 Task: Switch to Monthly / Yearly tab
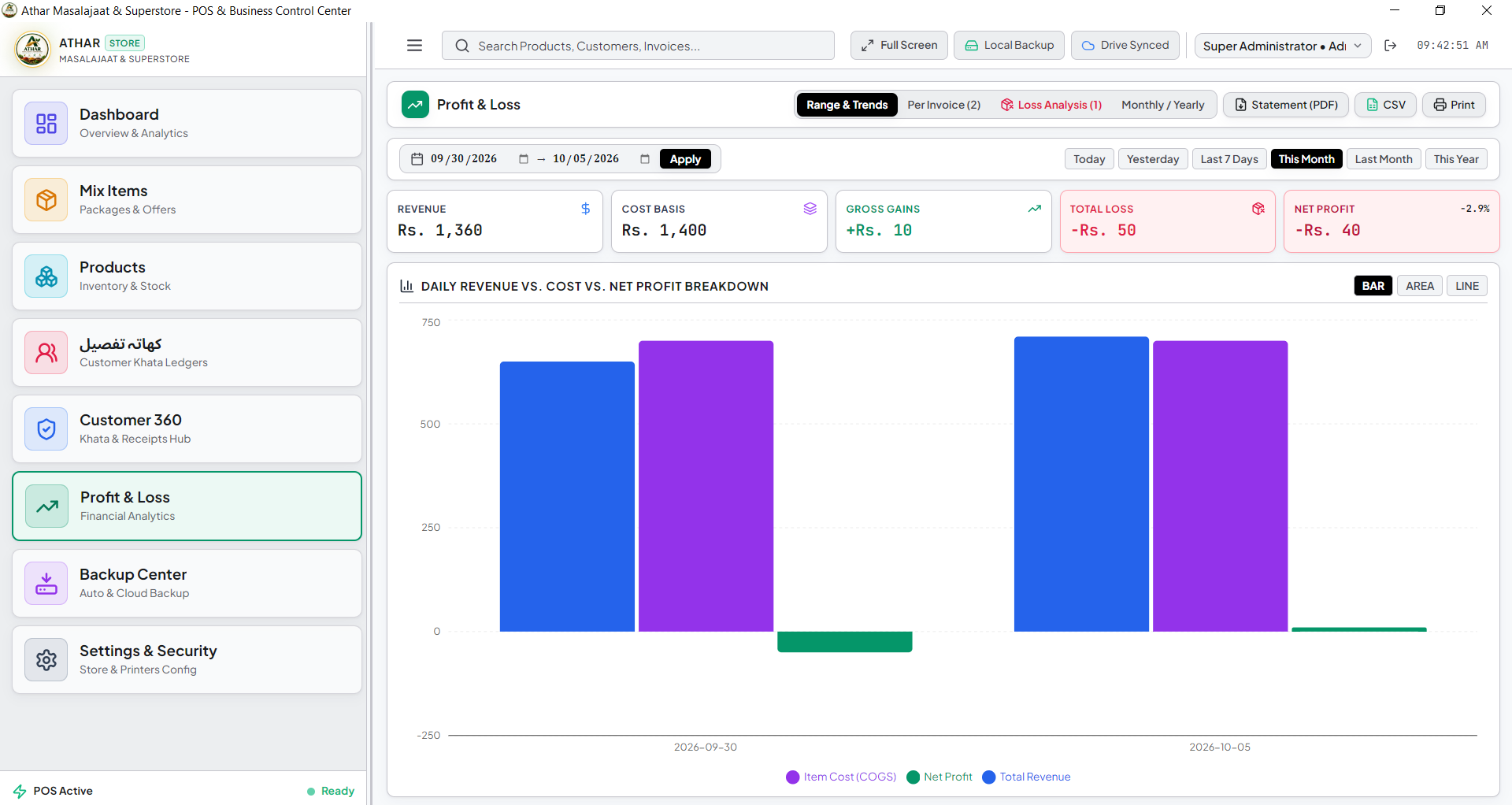click(1163, 105)
